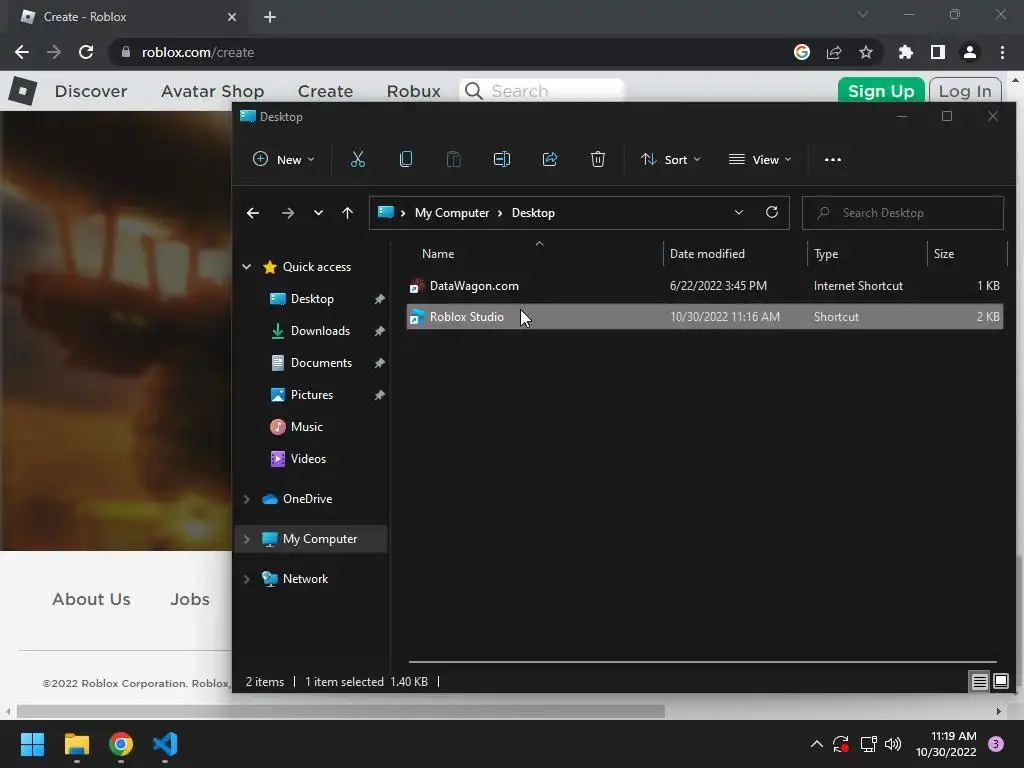Collapse the Quick access tree node
Viewport: 1024px width, 768px height.
247,266
